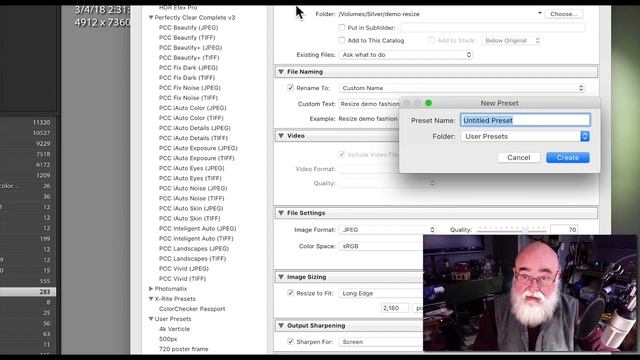
Task: Collapse the Output Sharpening section
Action: coord(281,325)
